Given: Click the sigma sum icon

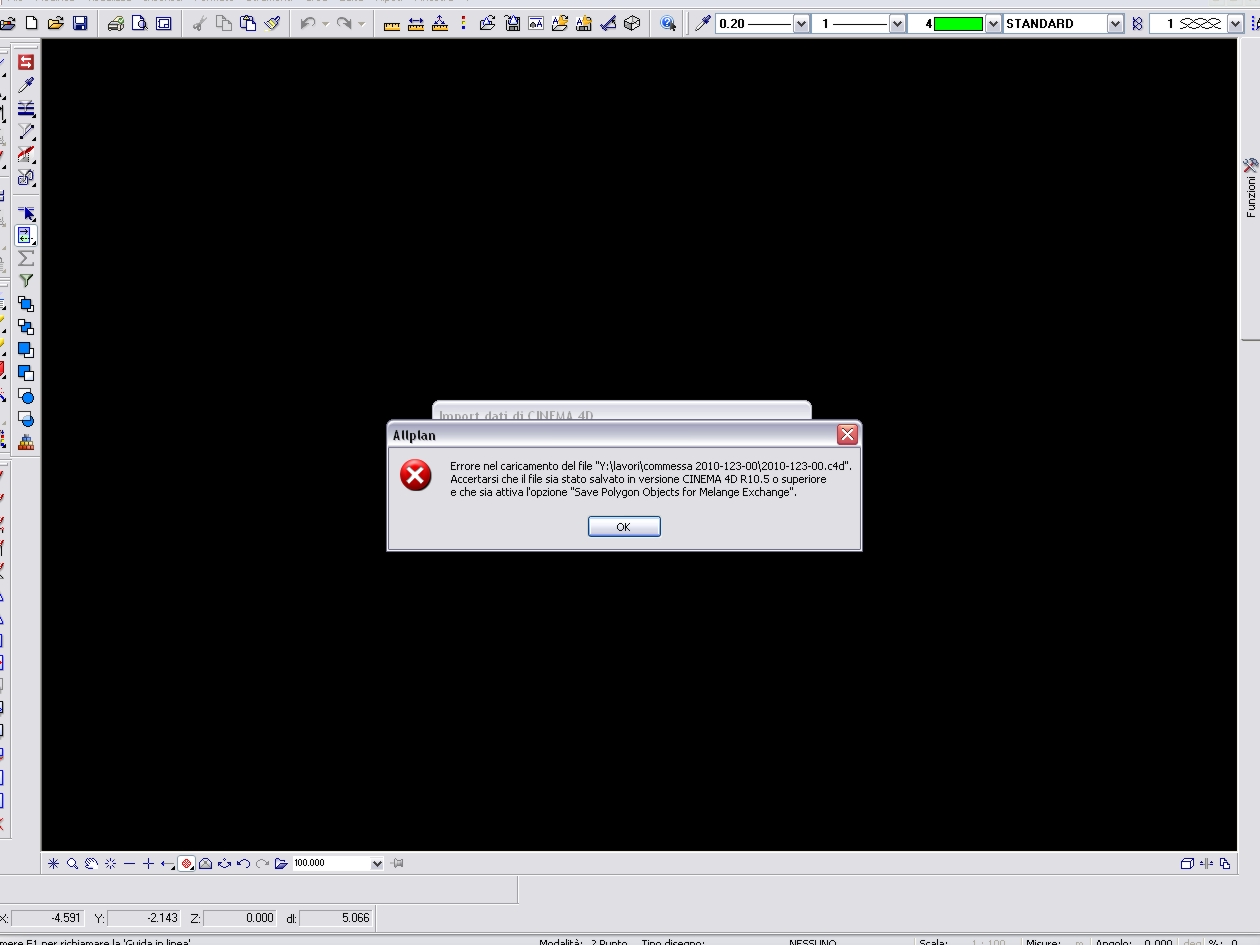Looking at the screenshot, I should [26, 259].
